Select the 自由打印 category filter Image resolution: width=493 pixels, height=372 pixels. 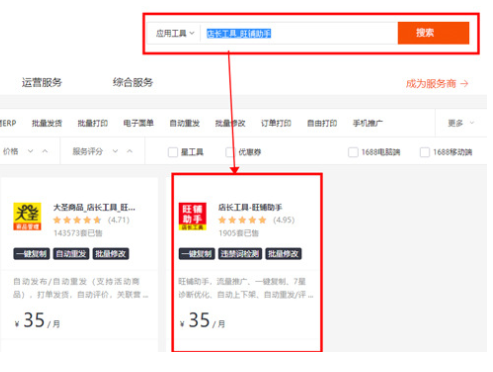coord(322,123)
